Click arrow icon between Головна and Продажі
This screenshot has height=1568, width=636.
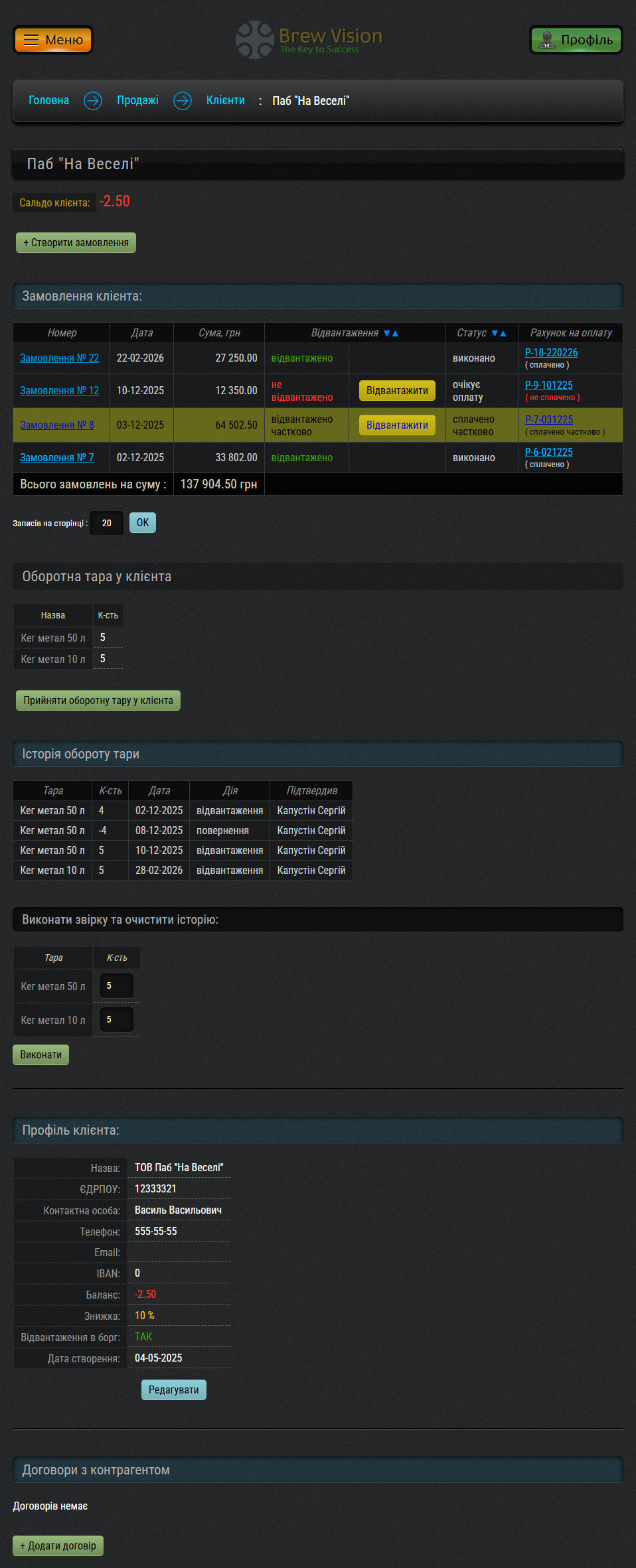(93, 101)
